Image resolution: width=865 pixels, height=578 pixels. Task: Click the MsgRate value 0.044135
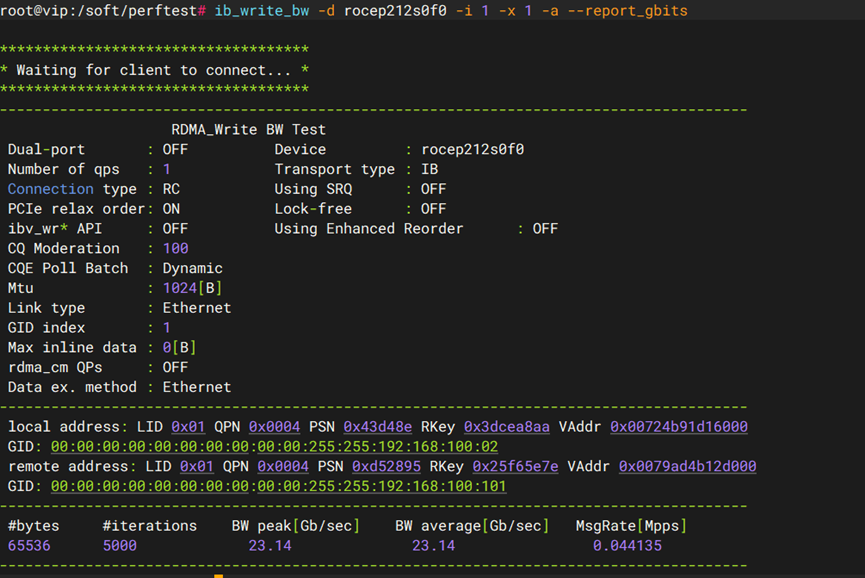(x=626, y=546)
